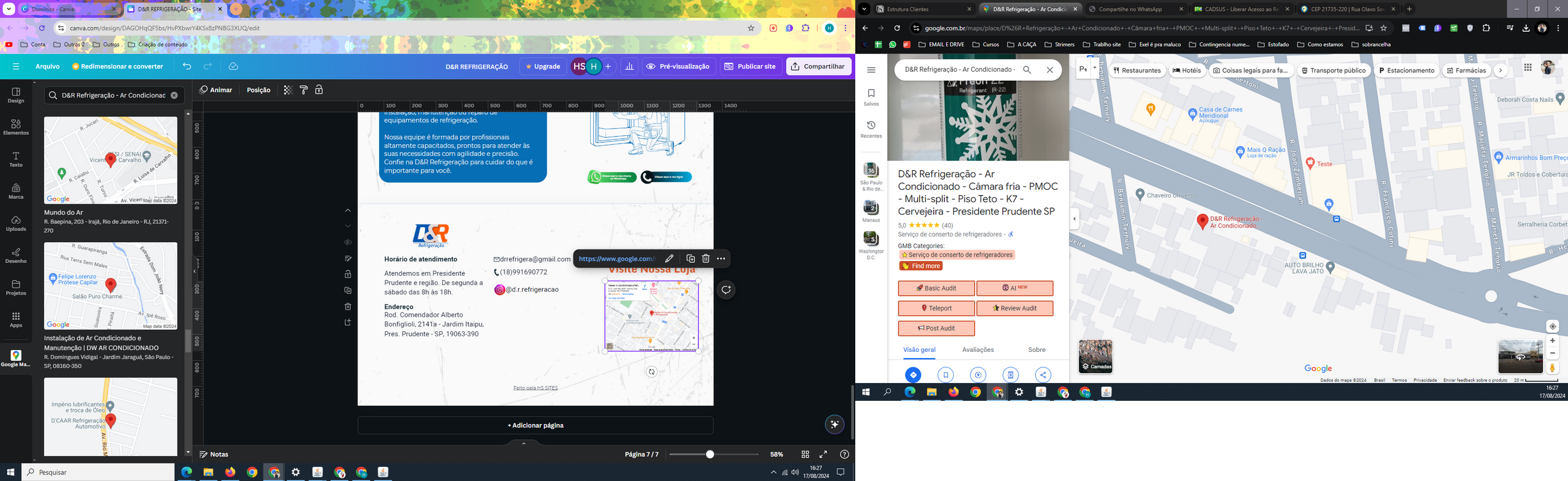Open Google apps grid in Maps
Screen dimensions: 1568x481
(x=1527, y=68)
